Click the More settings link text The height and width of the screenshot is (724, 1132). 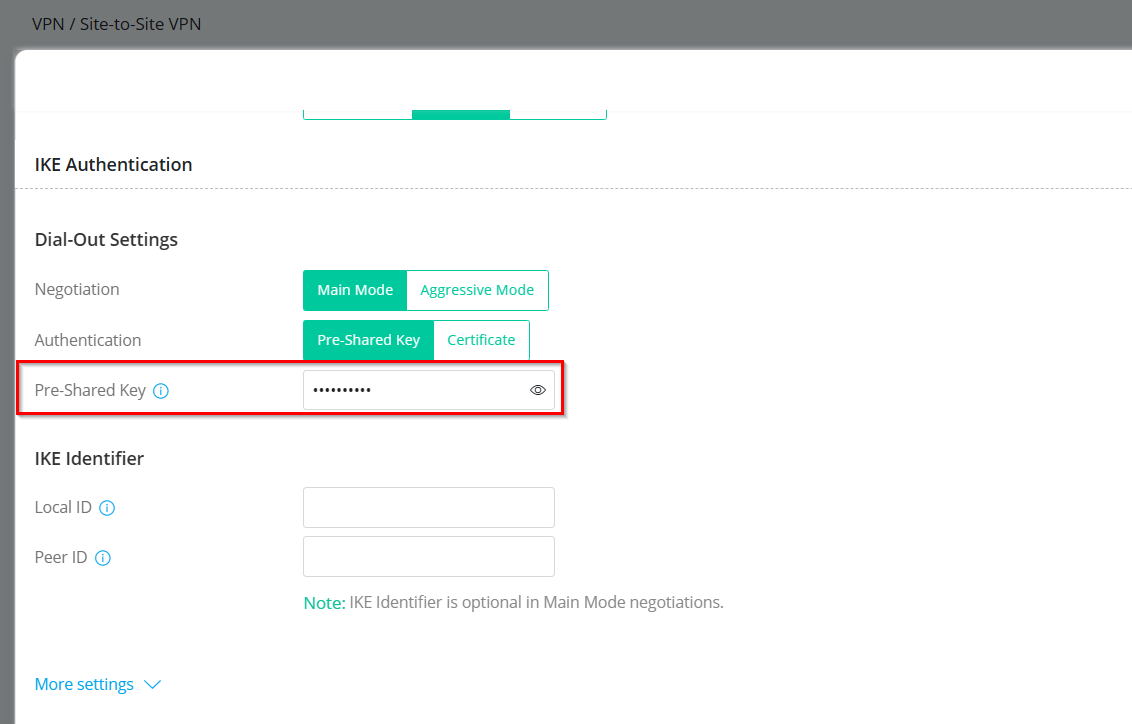tap(84, 685)
